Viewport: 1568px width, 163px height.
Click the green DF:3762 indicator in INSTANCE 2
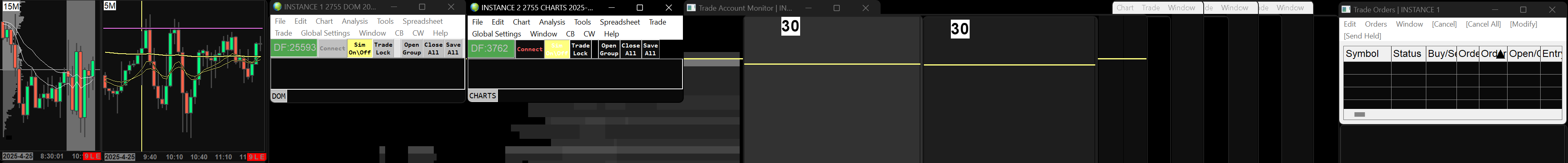tap(491, 49)
